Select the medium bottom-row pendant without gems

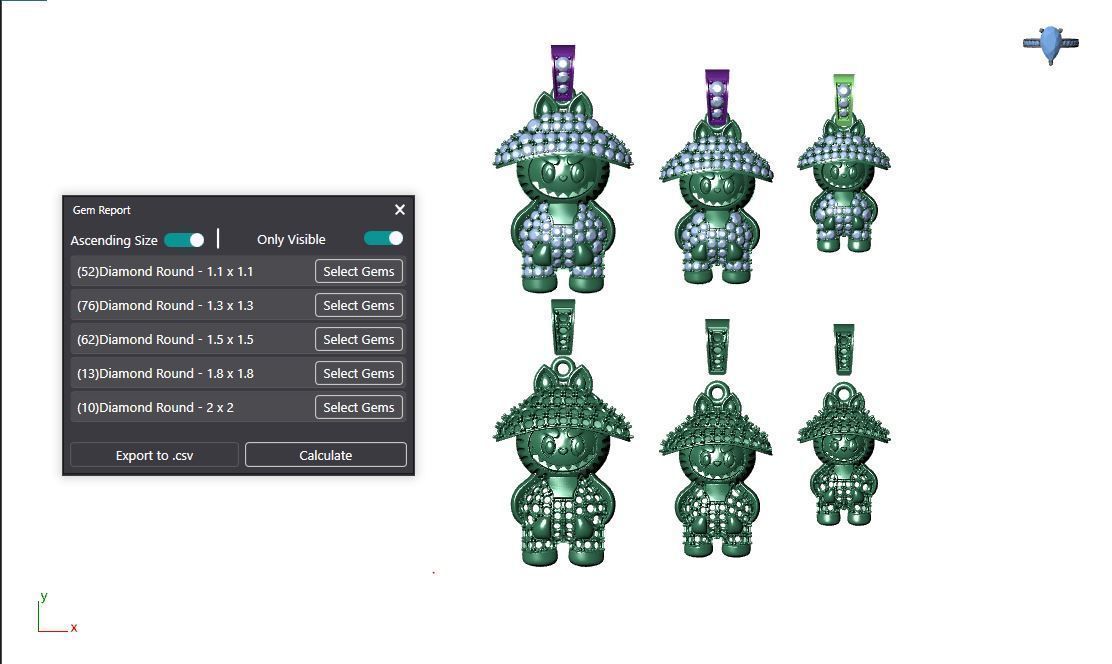[x=716, y=468]
